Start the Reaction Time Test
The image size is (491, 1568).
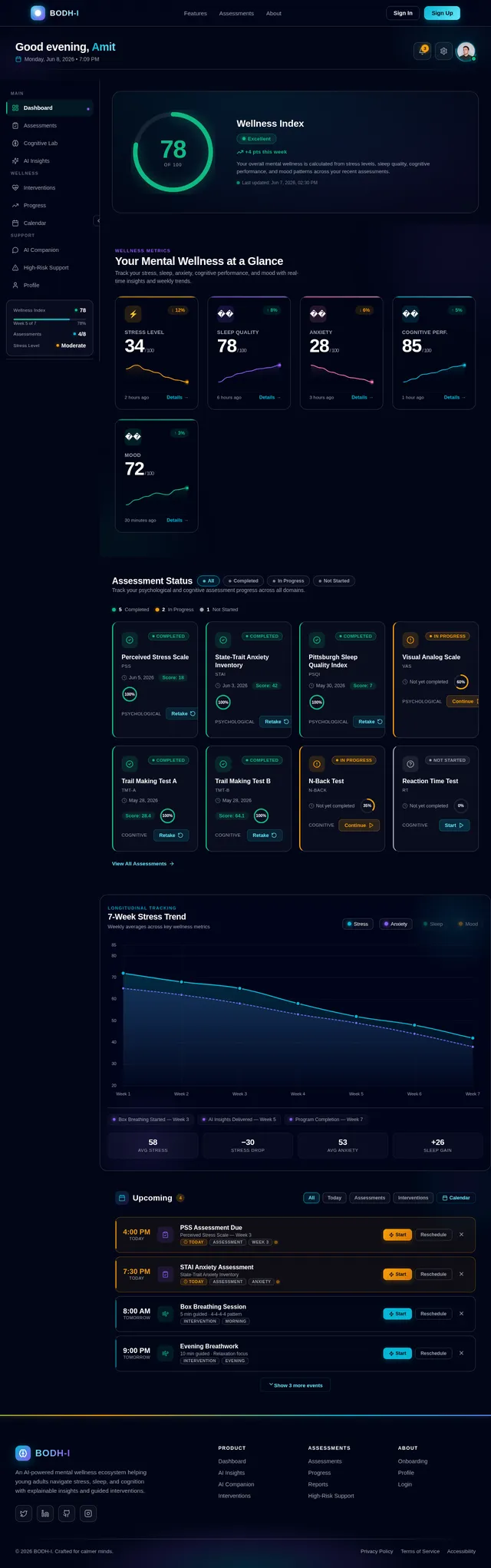click(x=454, y=825)
